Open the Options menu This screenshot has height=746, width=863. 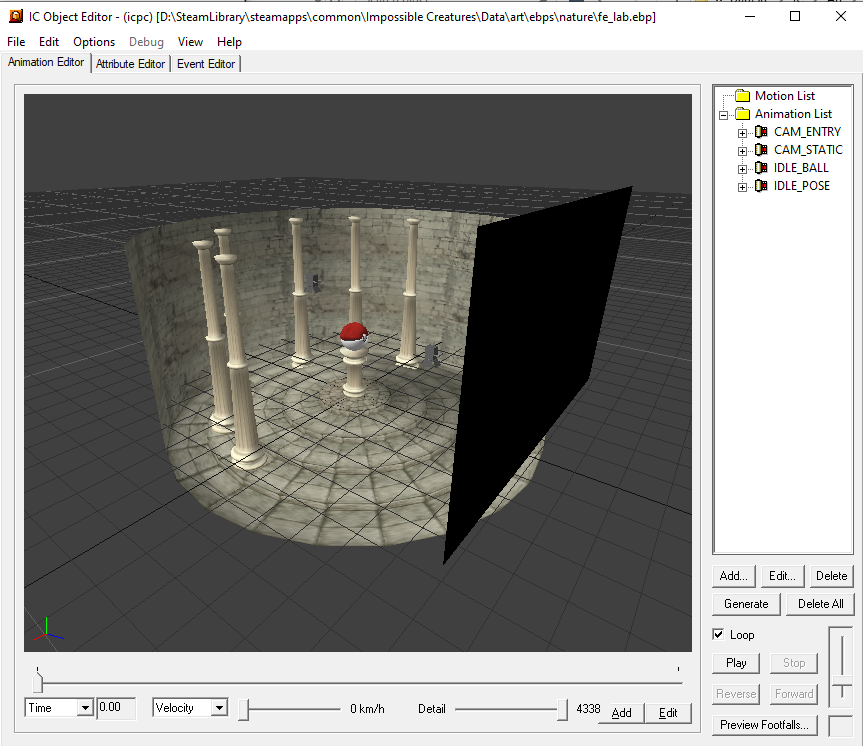click(x=94, y=42)
